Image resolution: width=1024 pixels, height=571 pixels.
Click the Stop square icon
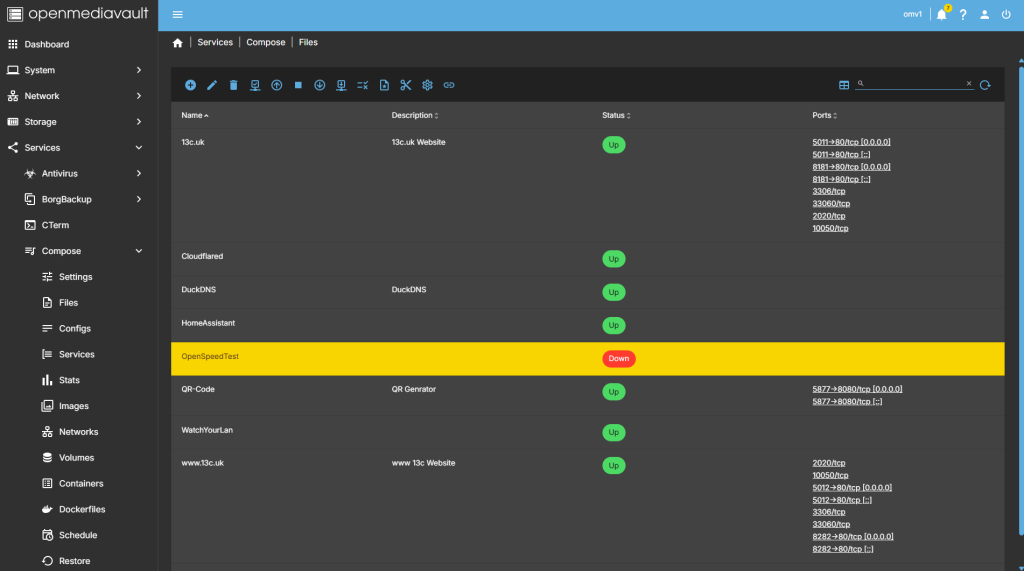point(298,85)
